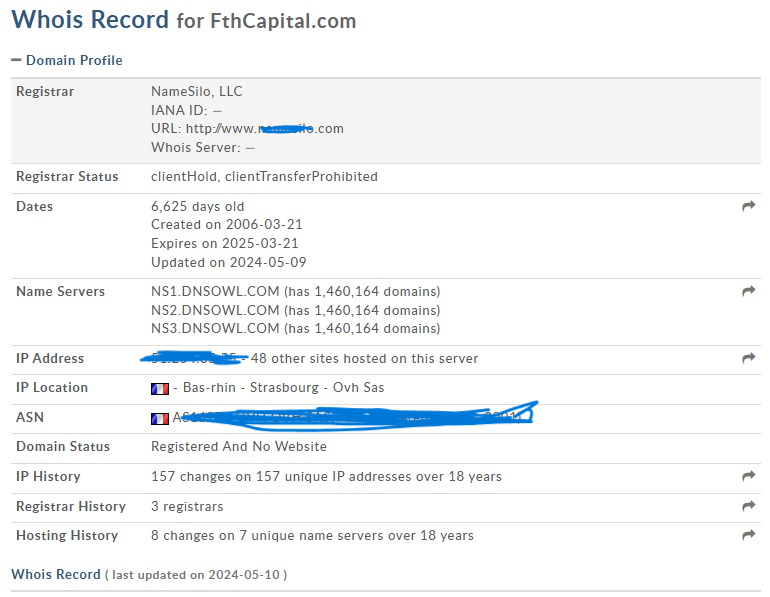The image size is (770, 597).
Task: Open the Name Servers row arrow icon
Action: [x=748, y=291]
